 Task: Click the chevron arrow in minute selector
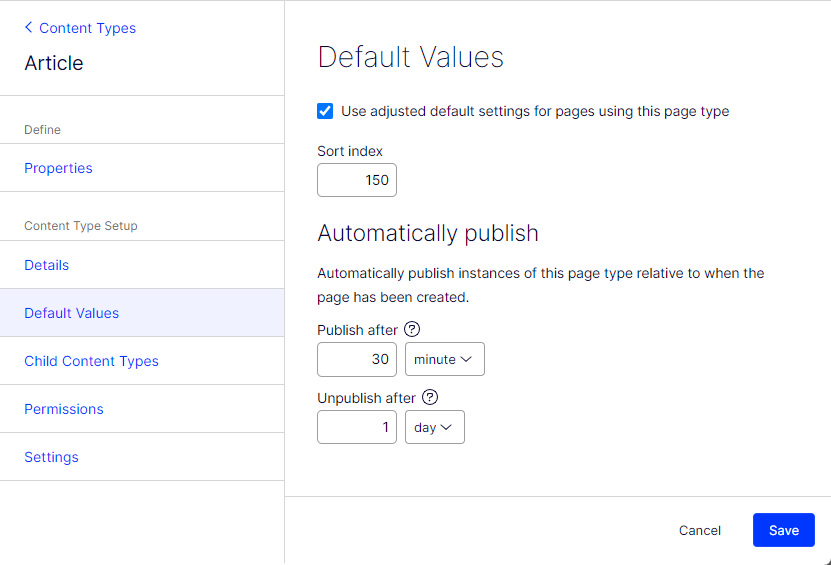[x=466, y=359]
